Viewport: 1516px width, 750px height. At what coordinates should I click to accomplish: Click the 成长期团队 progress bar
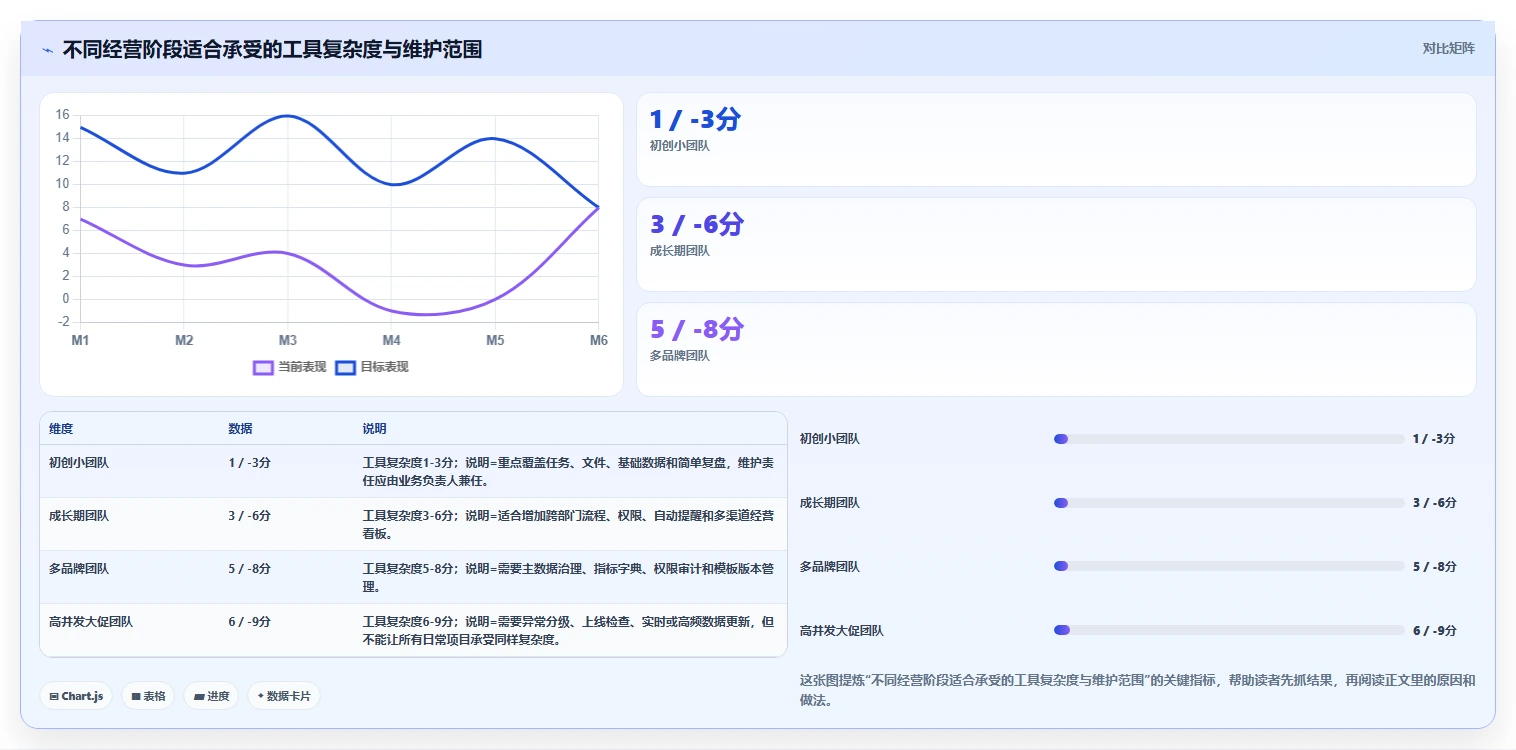(x=1229, y=503)
